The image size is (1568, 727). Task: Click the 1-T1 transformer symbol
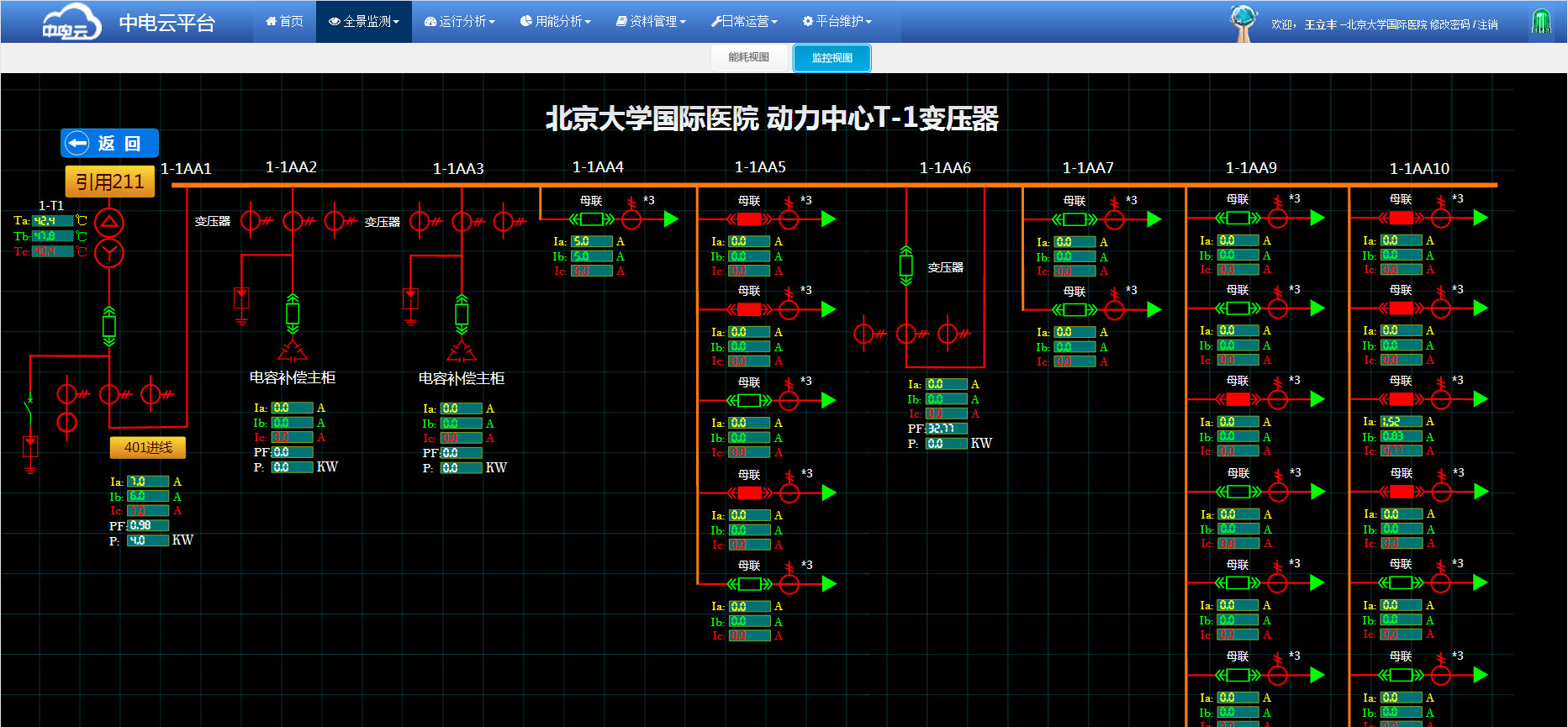coord(108,238)
